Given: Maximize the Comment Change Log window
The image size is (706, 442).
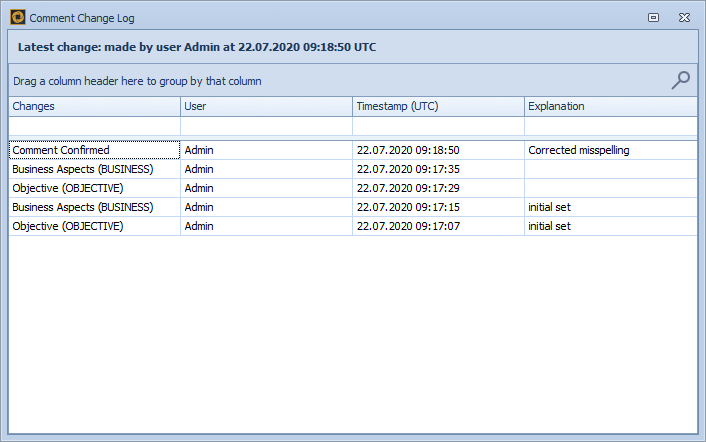Looking at the screenshot, I should pyautogui.click(x=653, y=17).
